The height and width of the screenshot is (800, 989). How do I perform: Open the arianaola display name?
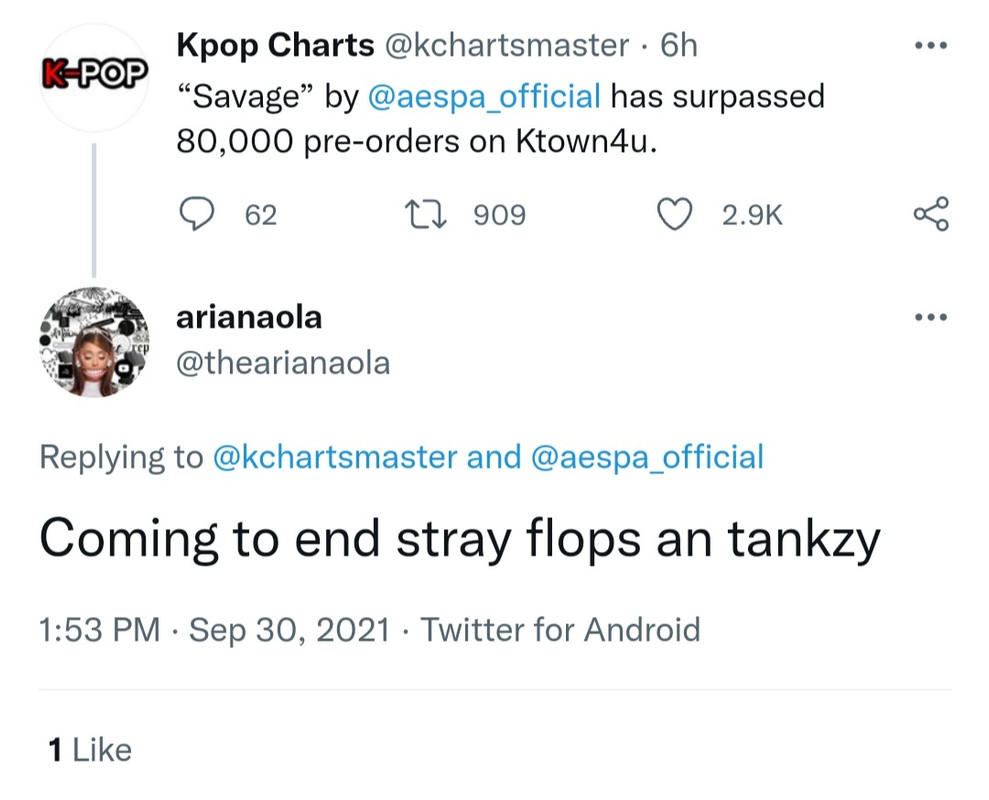[x=249, y=317]
